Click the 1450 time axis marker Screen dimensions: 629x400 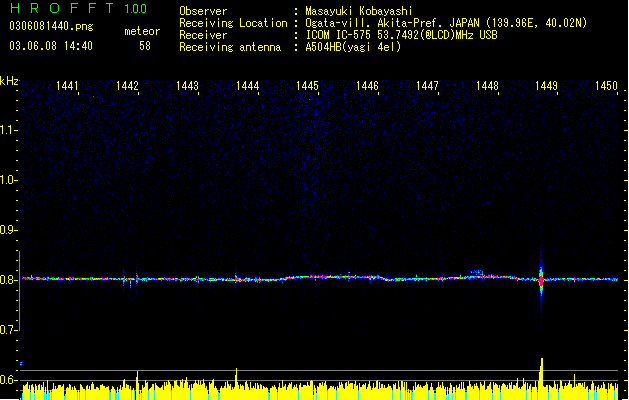[x=606, y=86]
